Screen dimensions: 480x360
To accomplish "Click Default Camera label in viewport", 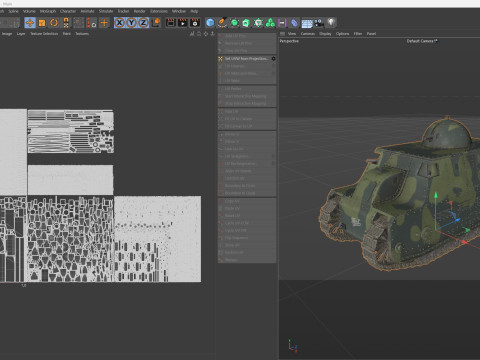I will pyautogui.click(x=420, y=41).
